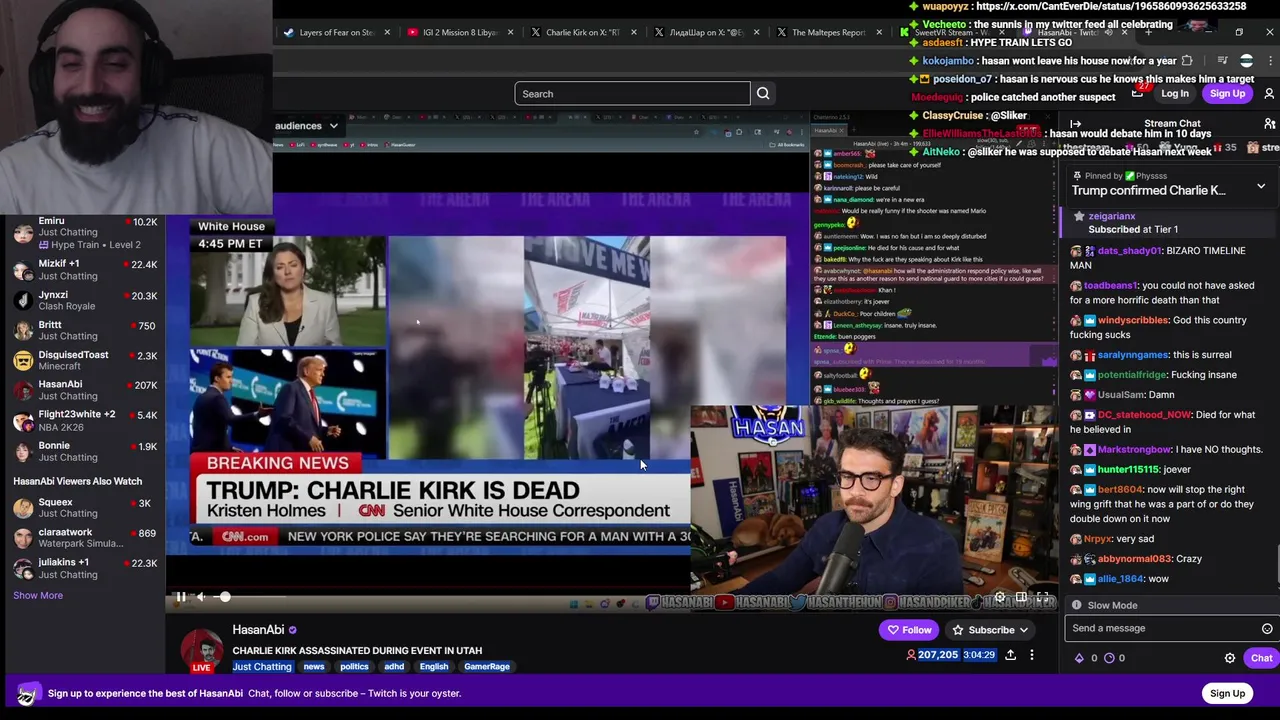Image resolution: width=1280 pixels, height=720 pixels.
Task: Click zeigarianx subscriber name in chat
Action: pos(1112,216)
